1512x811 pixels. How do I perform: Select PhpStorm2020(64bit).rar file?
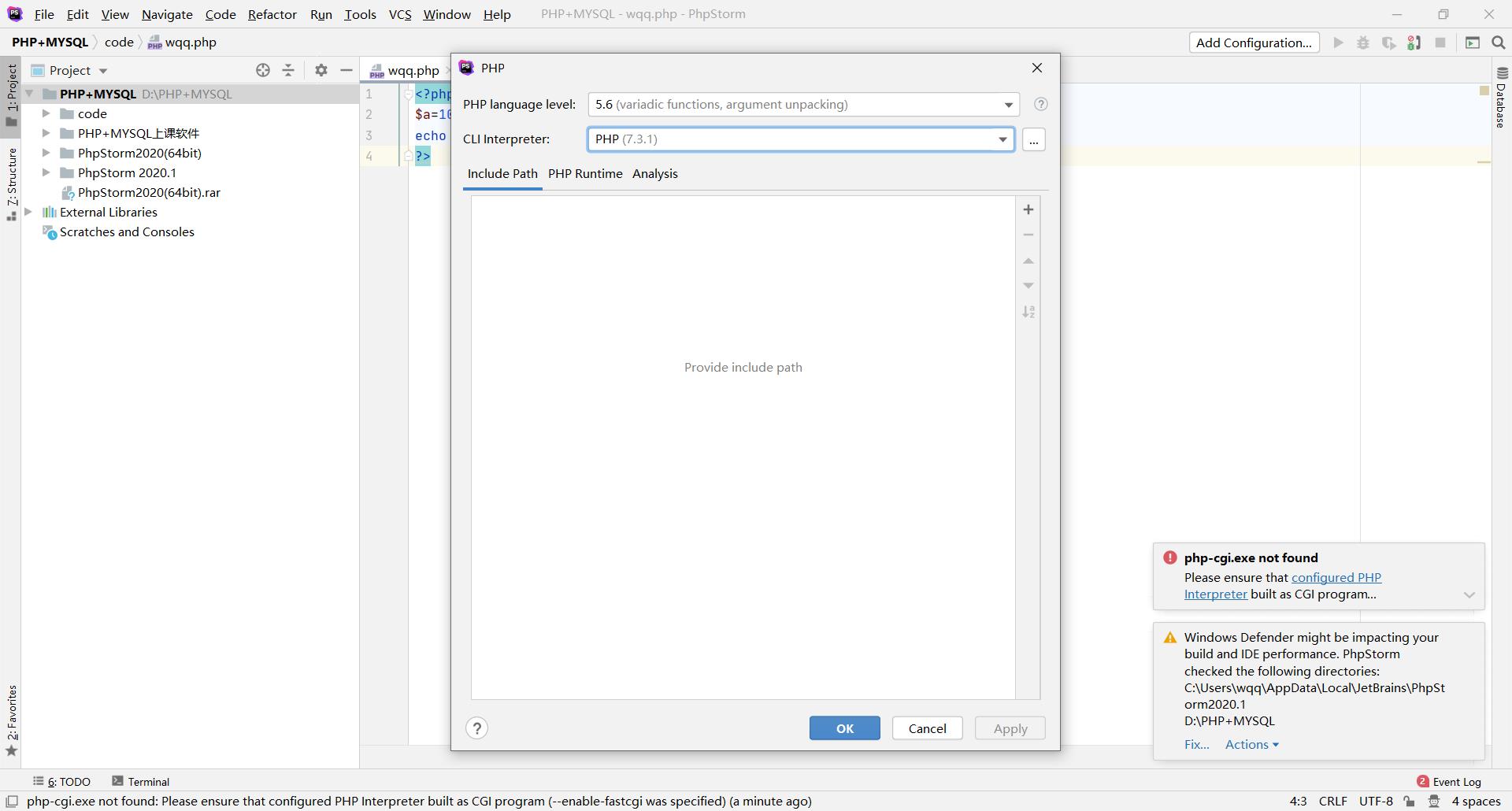tap(149, 192)
